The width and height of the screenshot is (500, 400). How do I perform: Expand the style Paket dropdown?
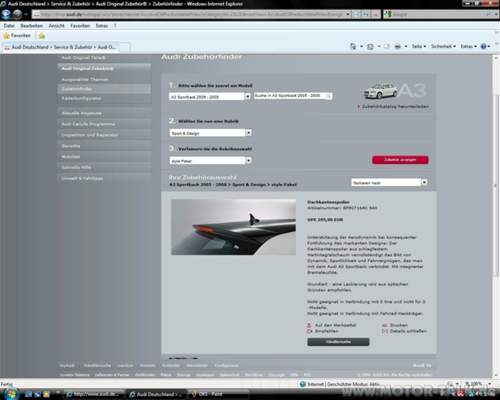210,161
